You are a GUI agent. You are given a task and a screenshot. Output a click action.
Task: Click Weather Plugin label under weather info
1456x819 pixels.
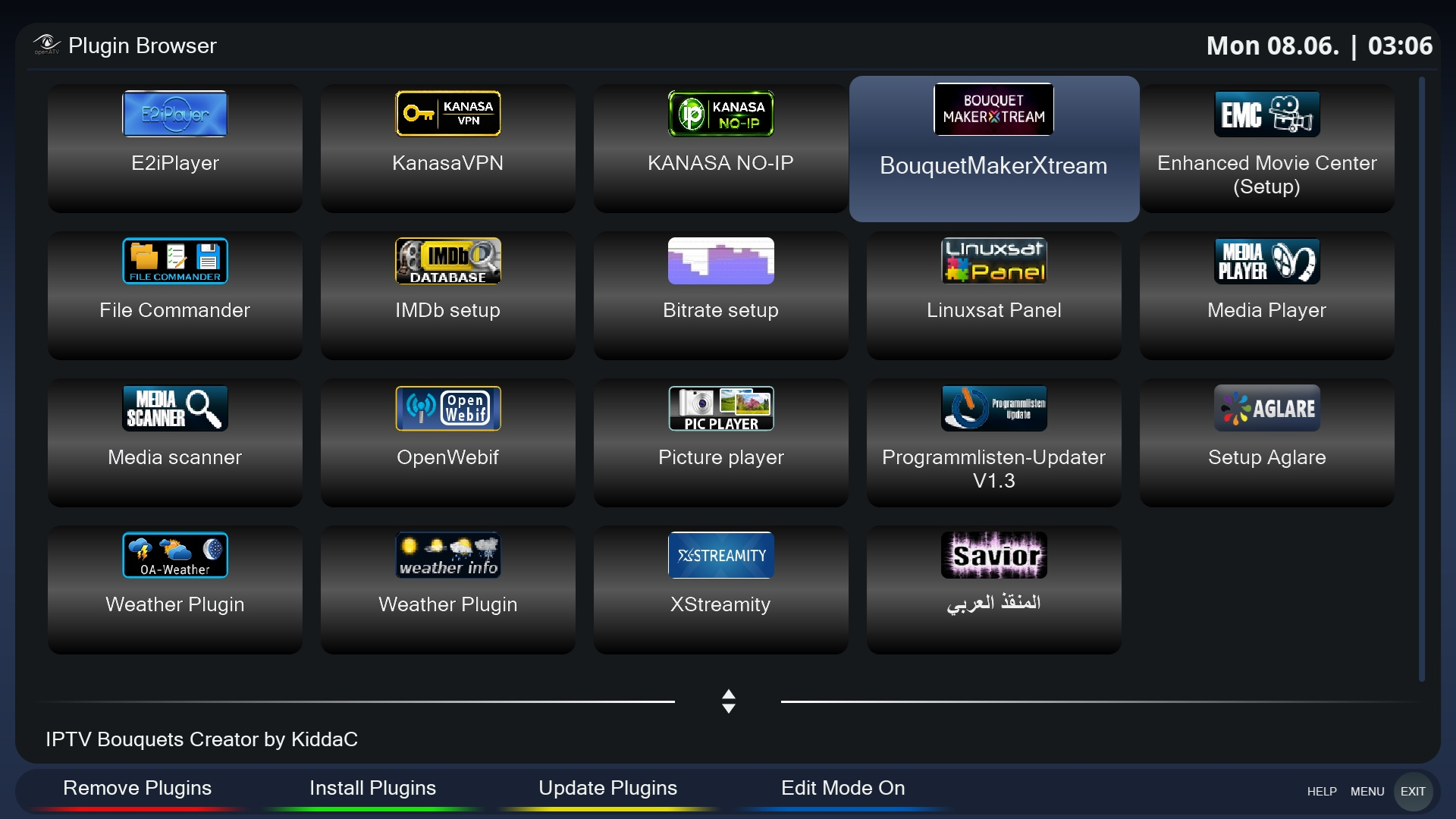(x=448, y=604)
